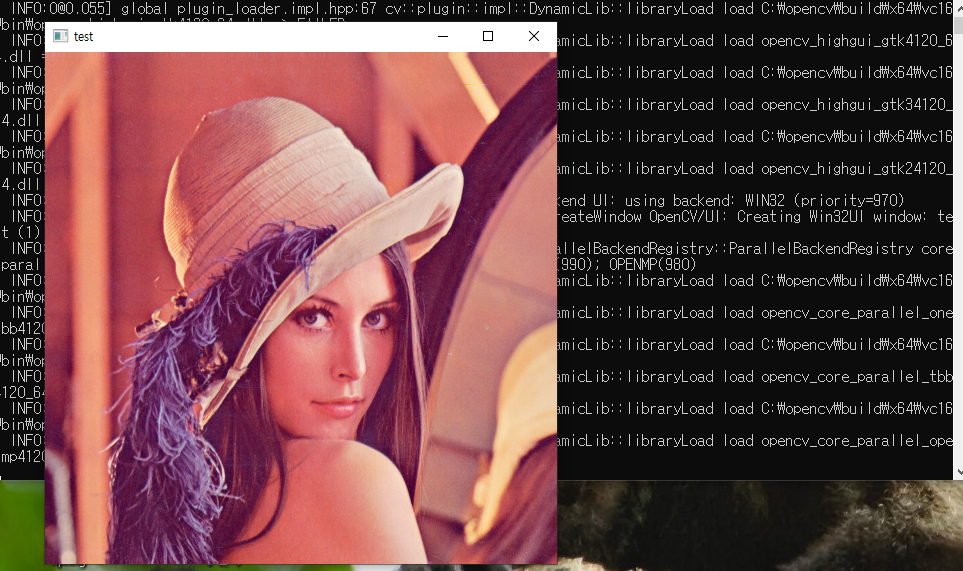Click console text fragment 'bb4120'
This screenshot has width=963, height=571.
tap(23, 329)
